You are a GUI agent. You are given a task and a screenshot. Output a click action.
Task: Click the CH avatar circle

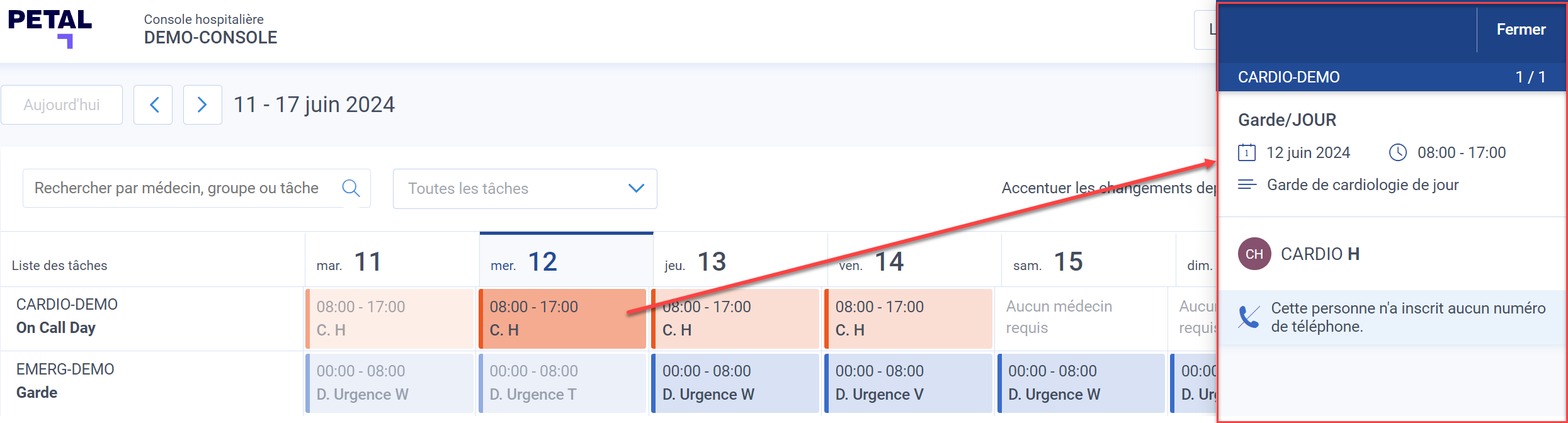click(1254, 254)
